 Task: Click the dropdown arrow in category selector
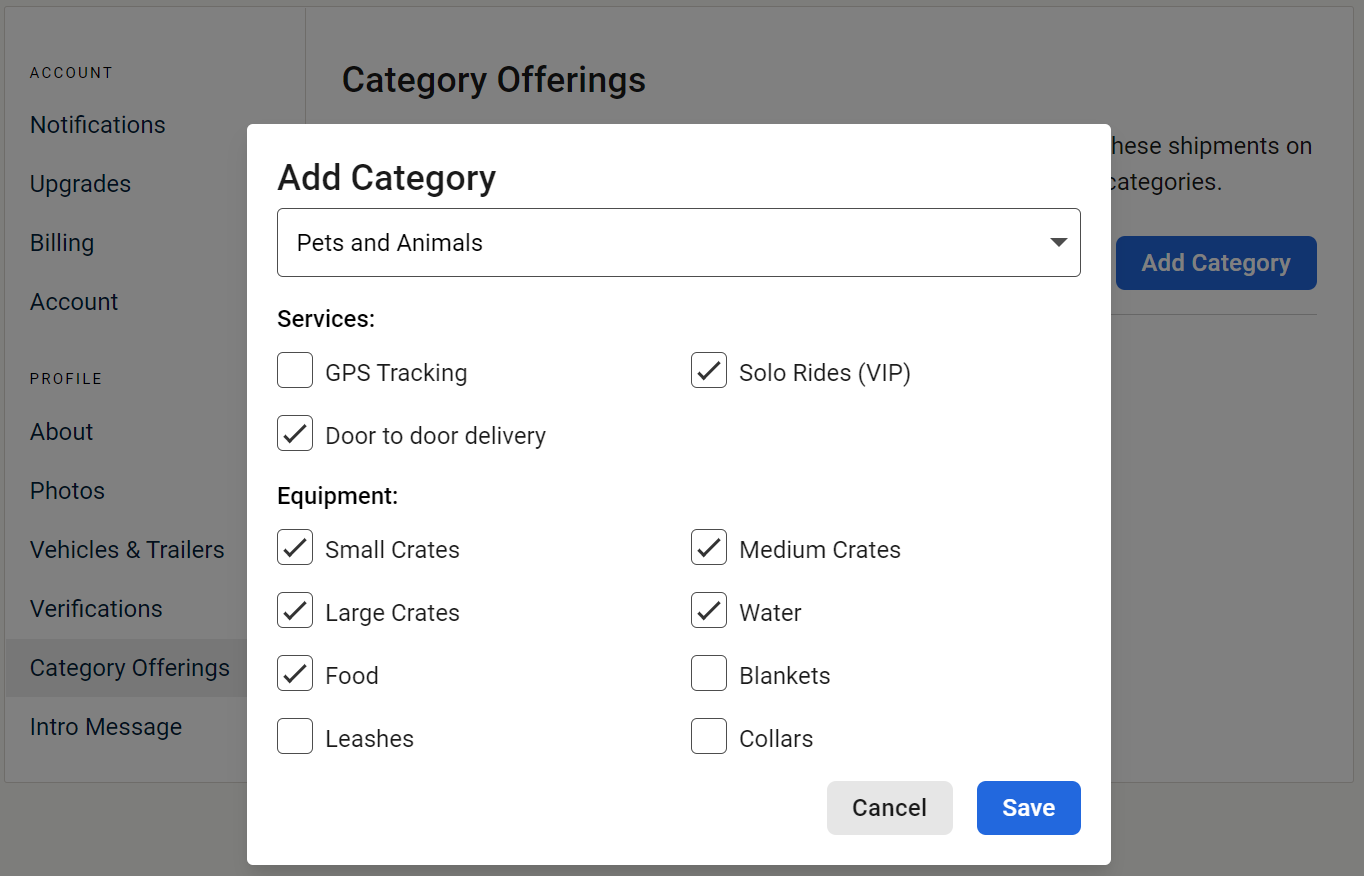(1059, 242)
